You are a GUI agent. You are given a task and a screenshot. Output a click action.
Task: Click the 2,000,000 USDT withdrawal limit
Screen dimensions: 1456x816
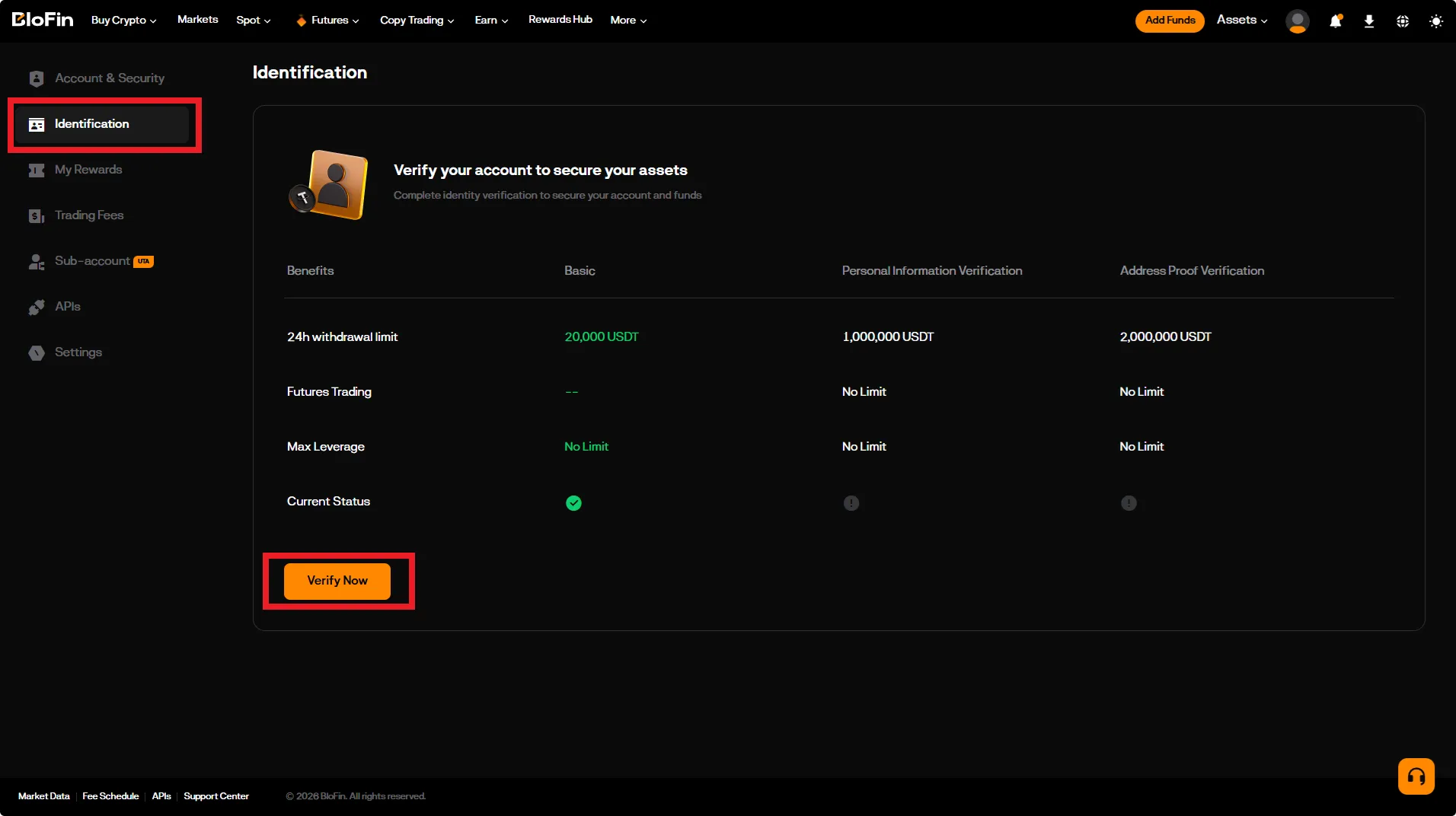(1165, 336)
